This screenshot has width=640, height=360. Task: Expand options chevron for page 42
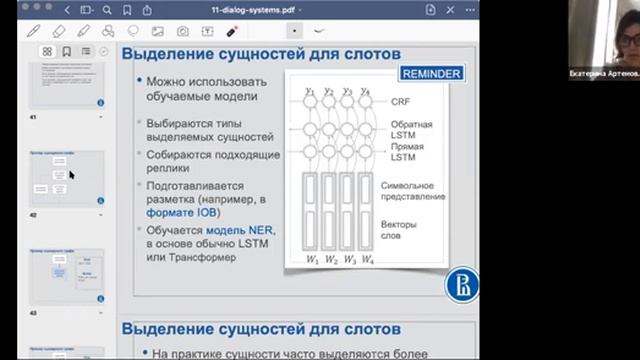[x=101, y=215]
